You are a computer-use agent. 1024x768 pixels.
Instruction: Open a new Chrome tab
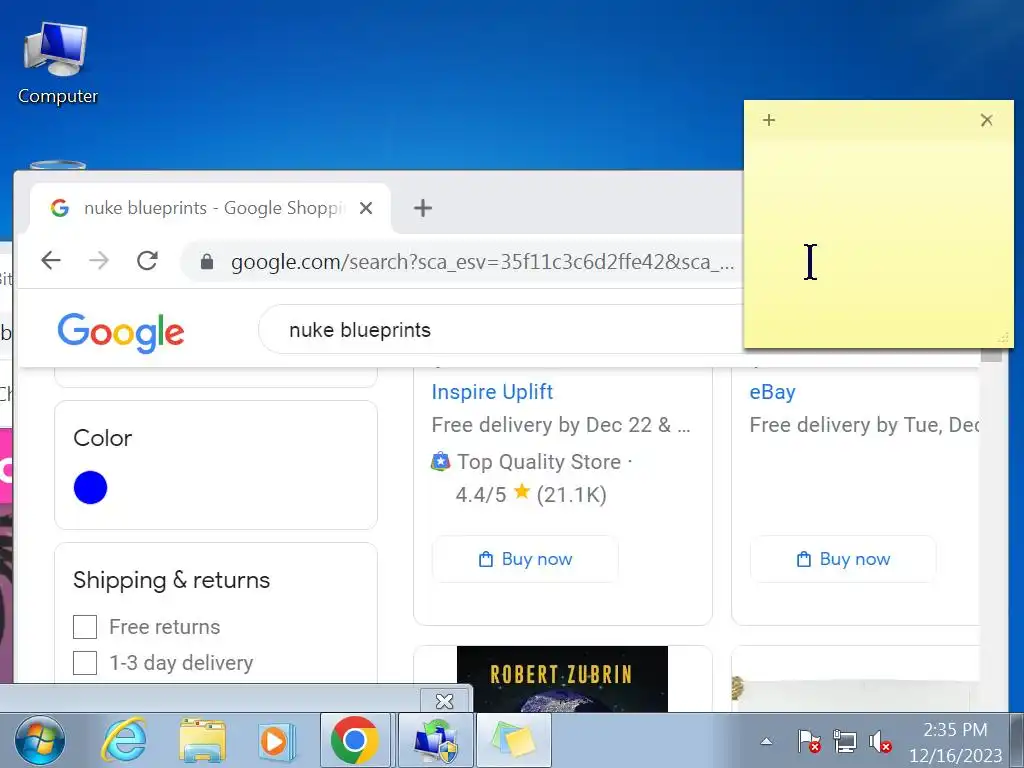(423, 208)
